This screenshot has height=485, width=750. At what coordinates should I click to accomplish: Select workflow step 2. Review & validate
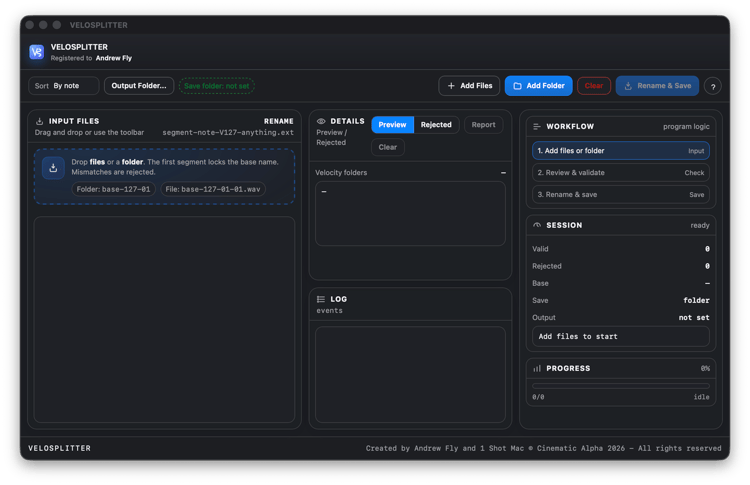point(620,173)
